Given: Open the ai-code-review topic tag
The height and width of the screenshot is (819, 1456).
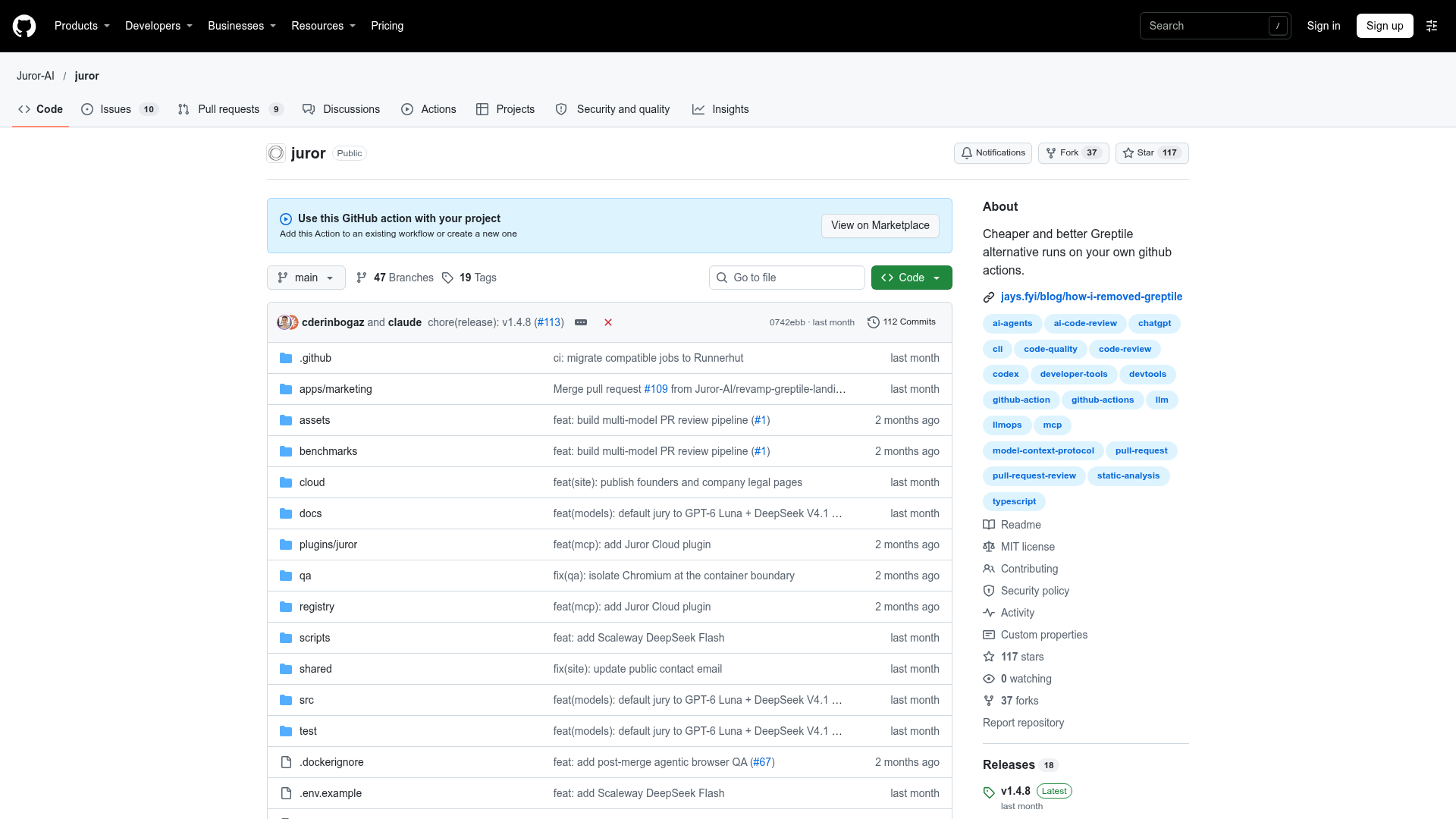Looking at the screenshot, I should 1085,324.
